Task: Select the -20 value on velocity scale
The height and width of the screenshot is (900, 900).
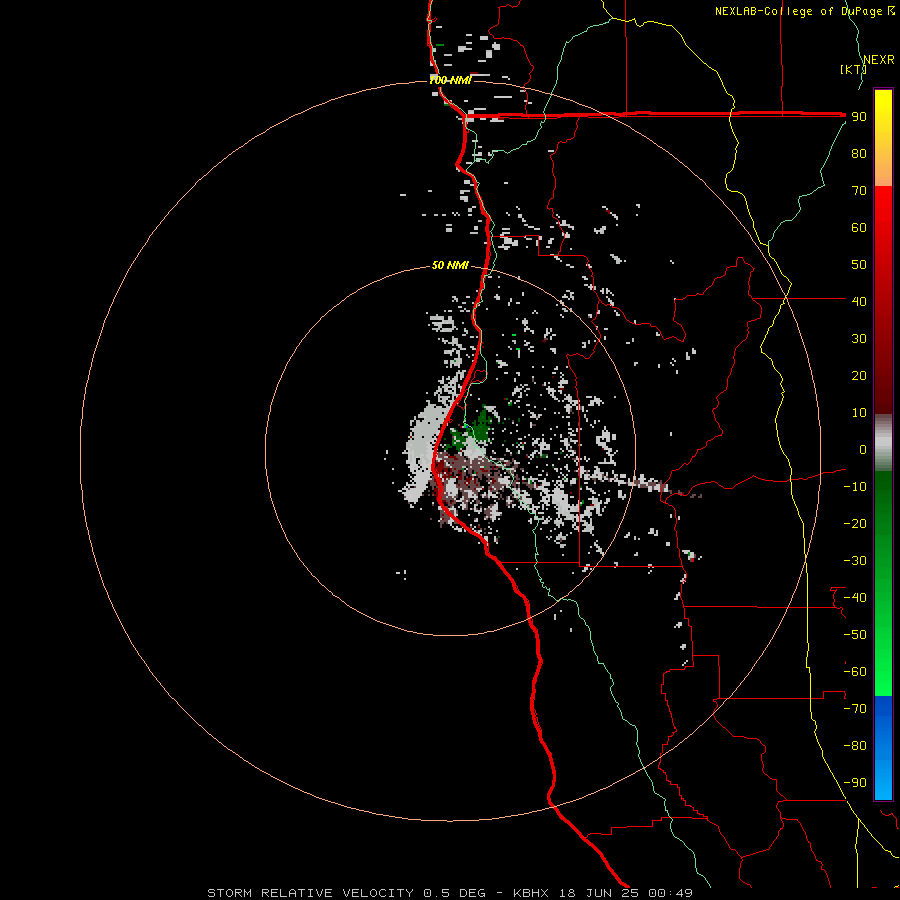Action: [x=855, y=523]
